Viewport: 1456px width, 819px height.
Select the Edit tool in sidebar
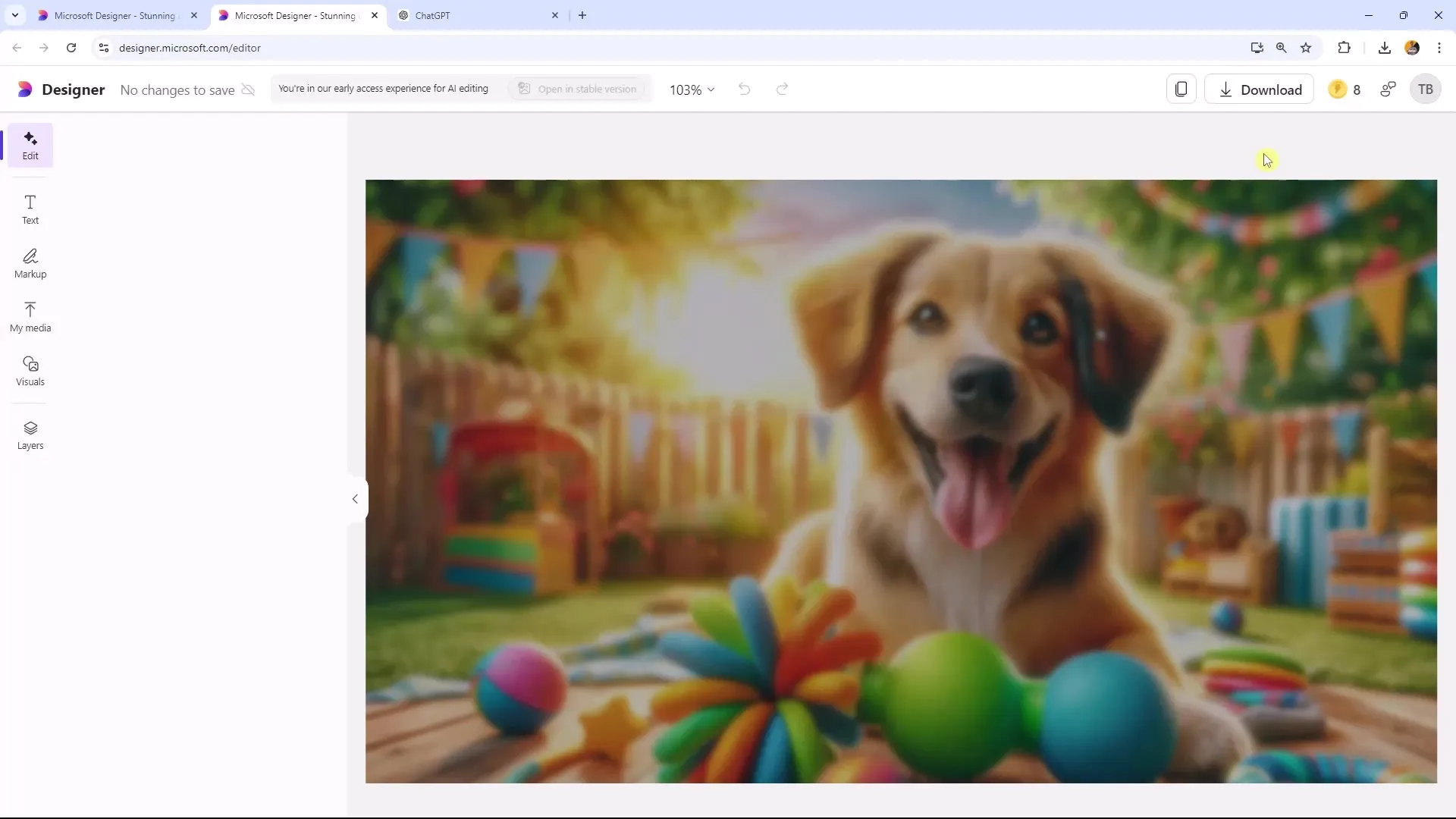click(30, 145)
